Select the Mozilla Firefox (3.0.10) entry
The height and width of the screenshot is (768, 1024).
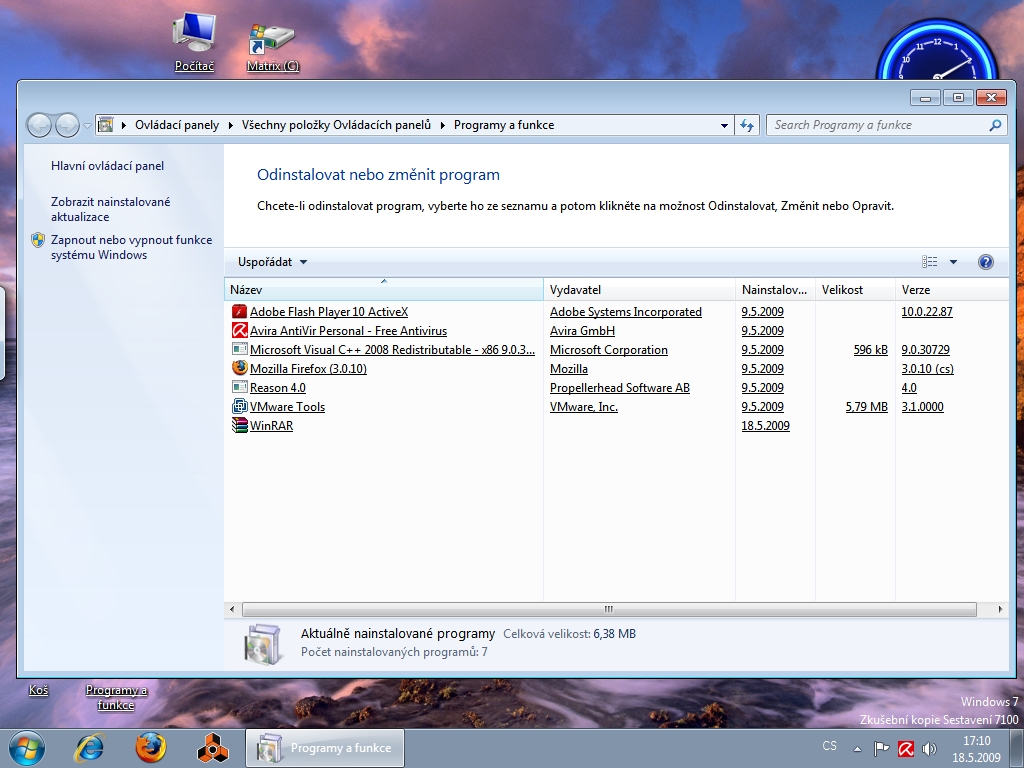coord(308,368)
